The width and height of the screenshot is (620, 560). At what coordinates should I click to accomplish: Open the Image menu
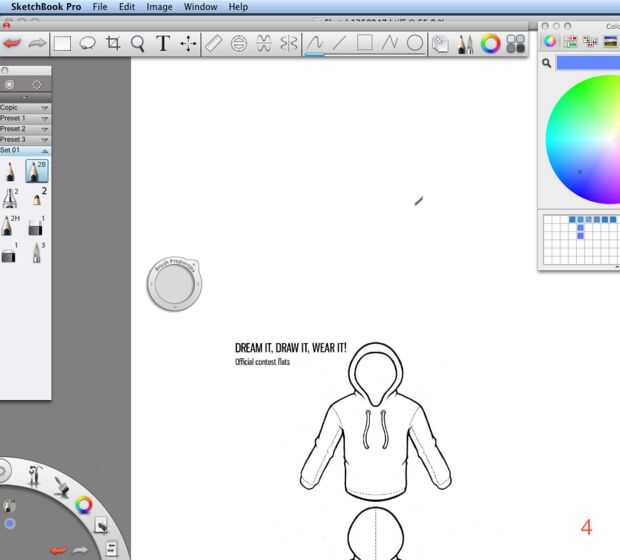(x=159, y=7)
